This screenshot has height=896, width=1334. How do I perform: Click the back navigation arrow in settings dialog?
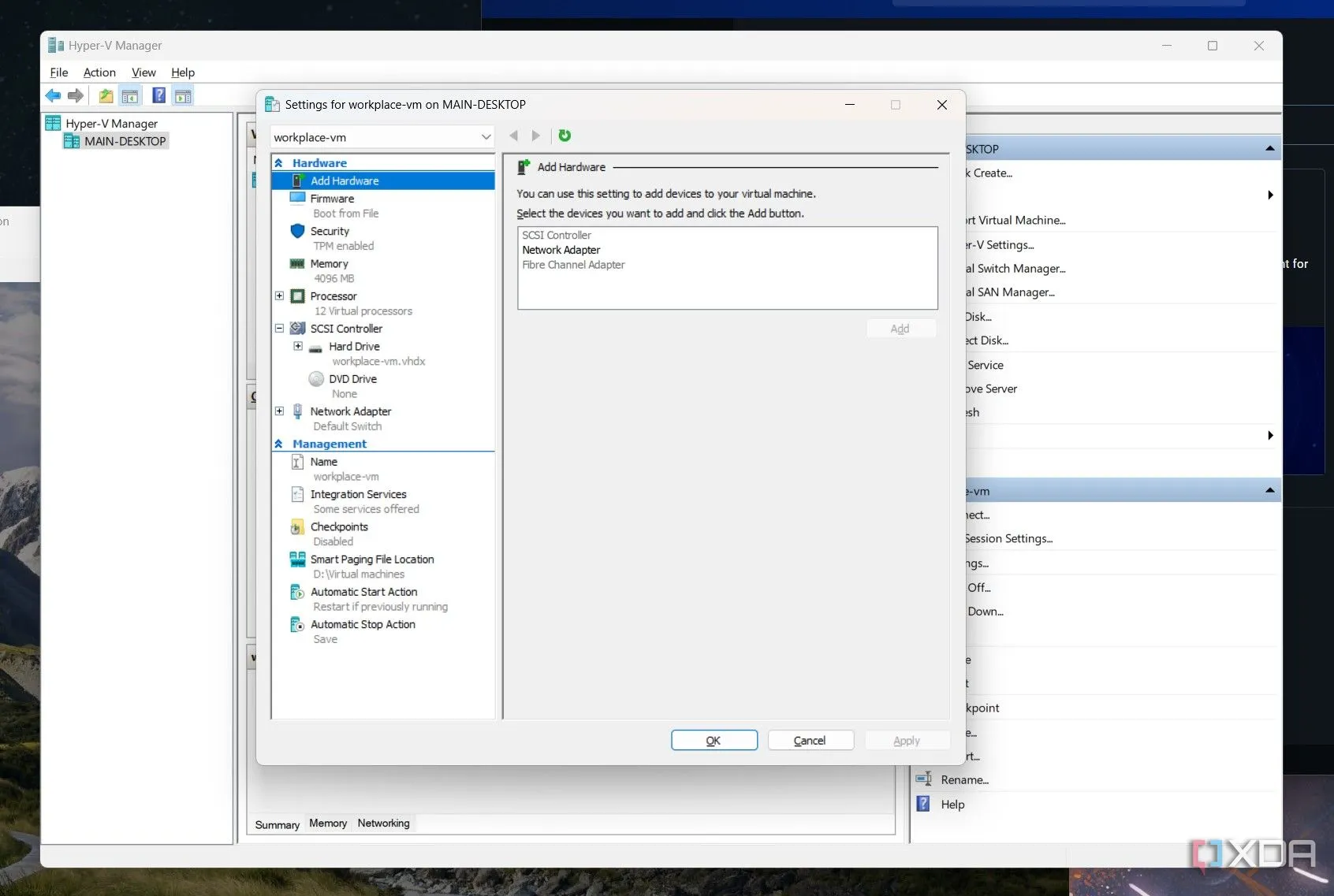(x=514, y=136)
